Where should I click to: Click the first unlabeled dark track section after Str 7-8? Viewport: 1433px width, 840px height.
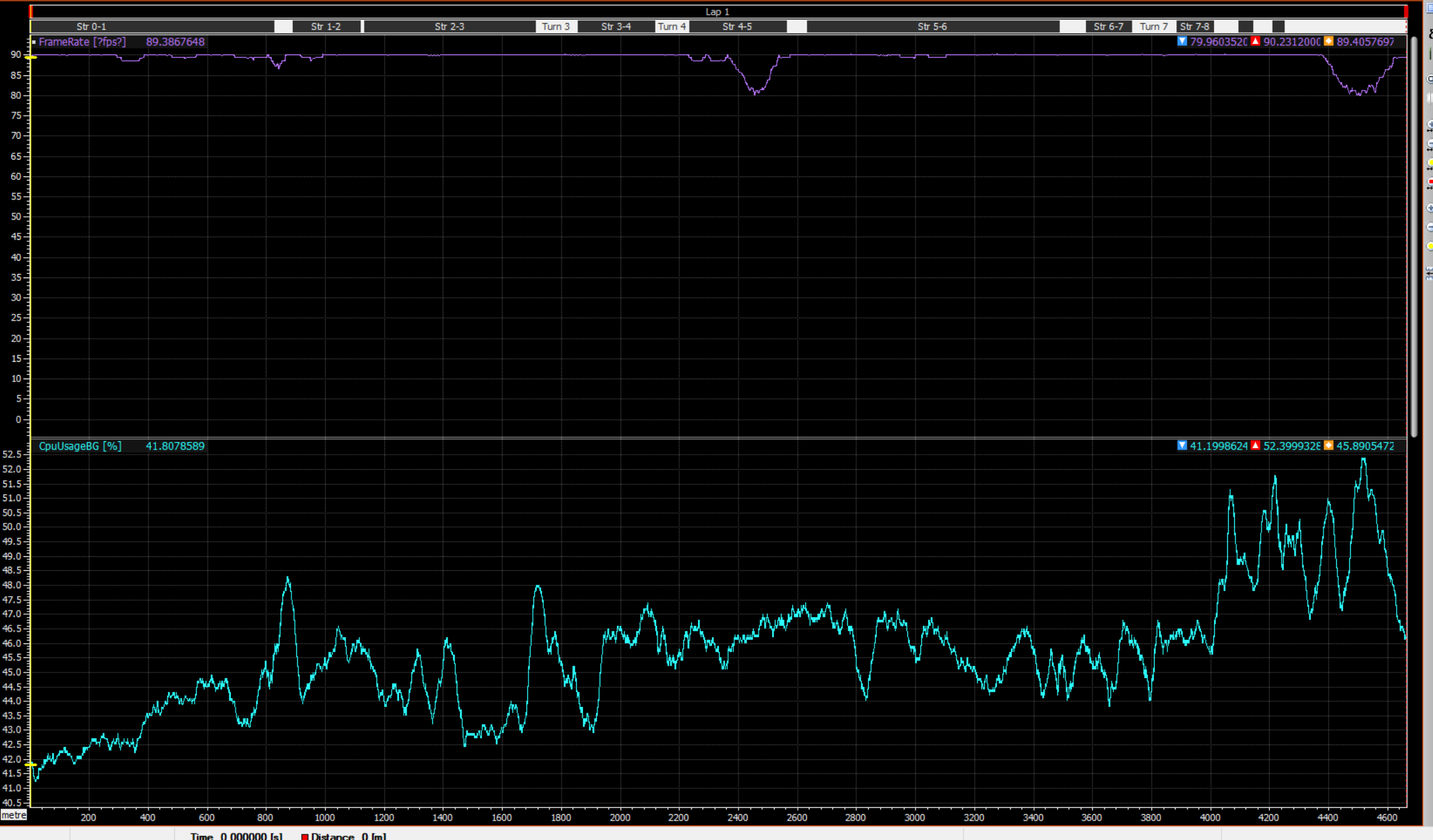(x=1245, y=26)
